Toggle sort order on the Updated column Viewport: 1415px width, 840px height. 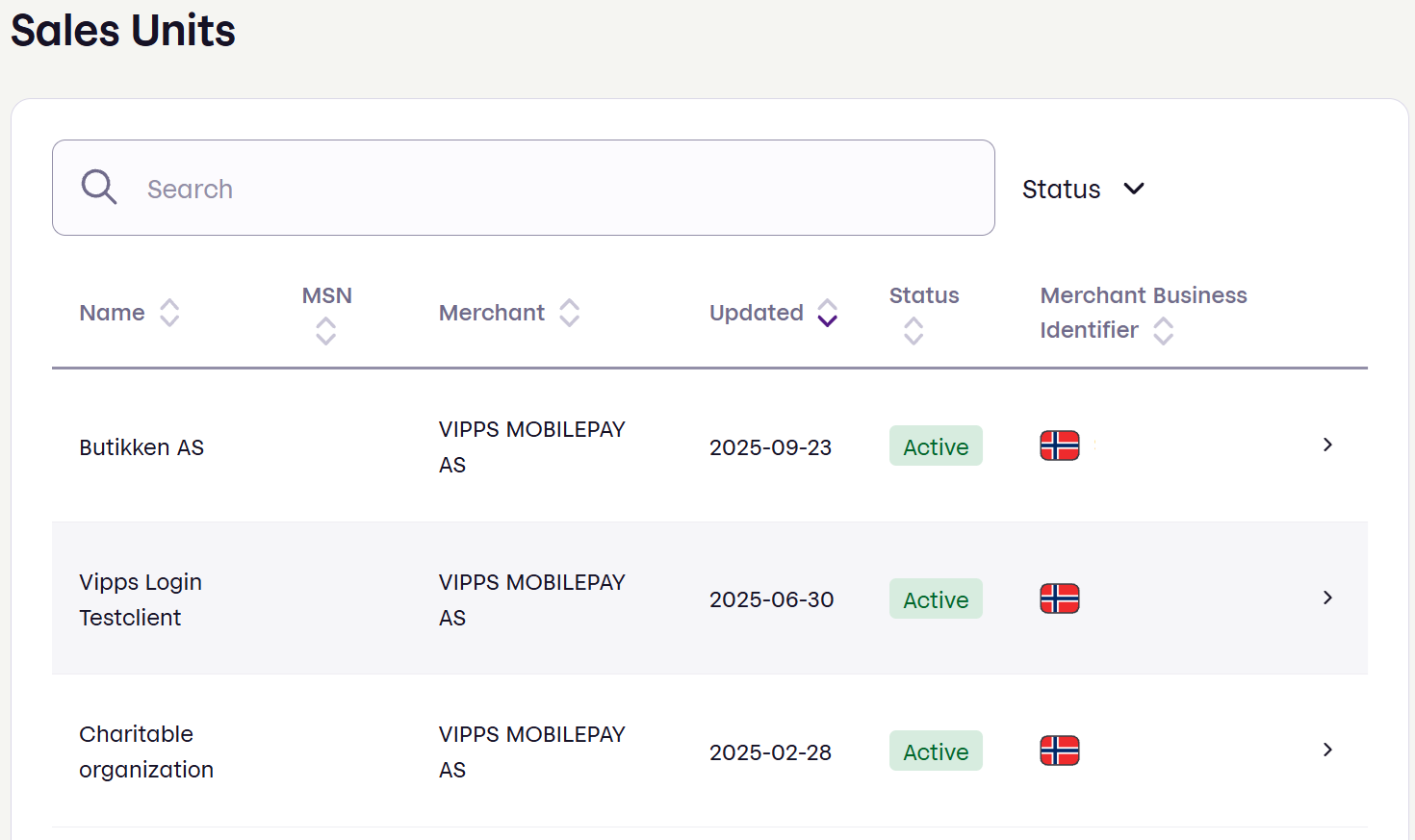[x=828, y=313]
